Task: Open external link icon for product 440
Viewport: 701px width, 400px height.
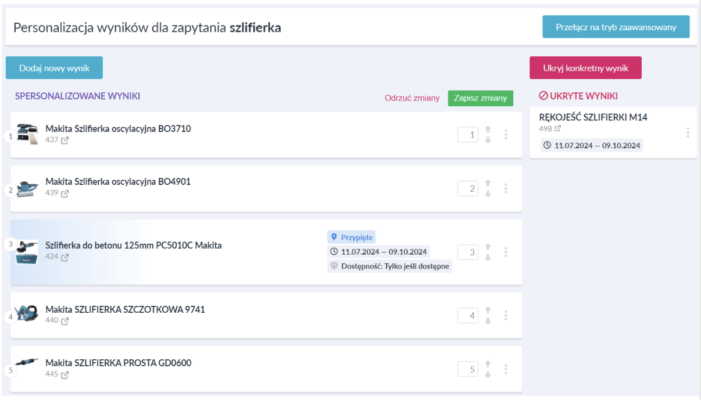Action: [x=65, y=321]
